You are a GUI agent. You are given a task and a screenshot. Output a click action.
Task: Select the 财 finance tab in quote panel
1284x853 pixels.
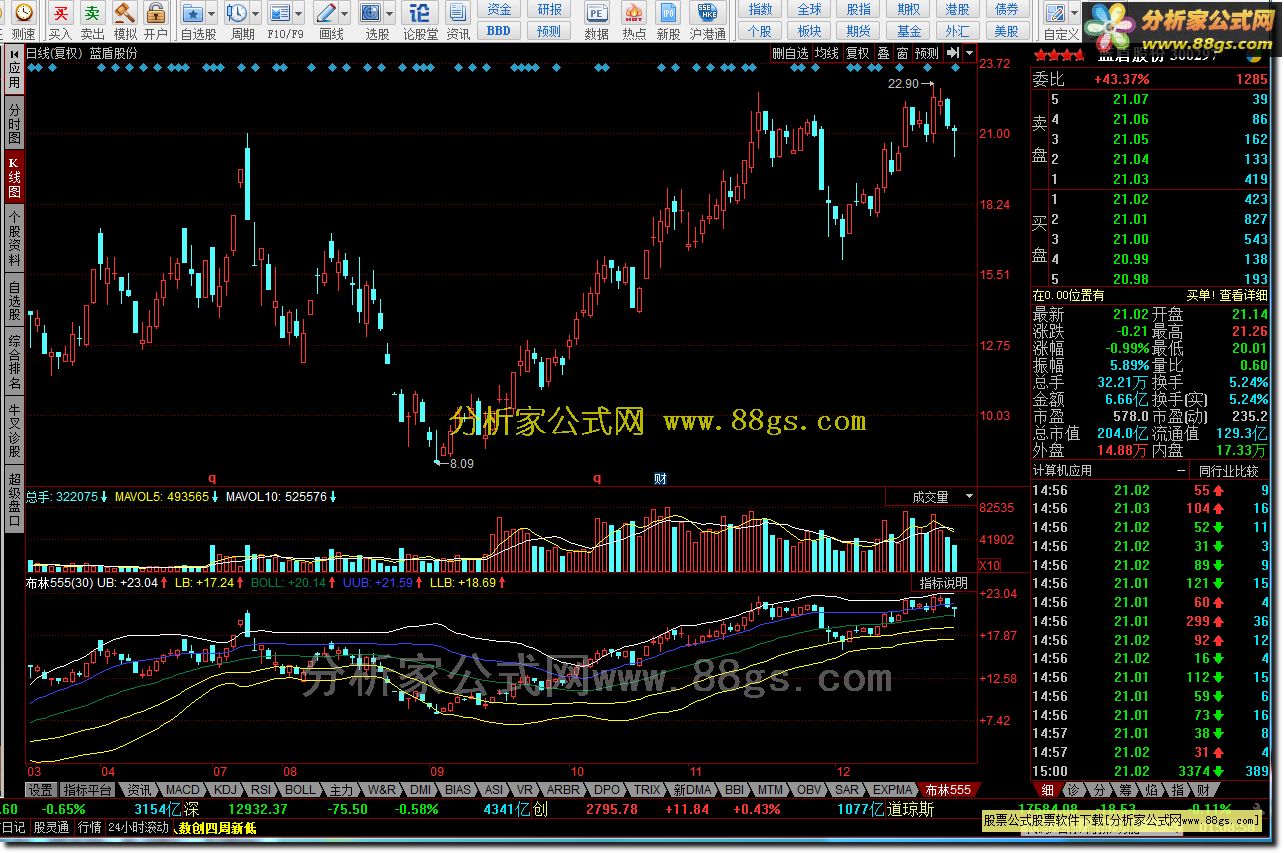pos(1202,790)
